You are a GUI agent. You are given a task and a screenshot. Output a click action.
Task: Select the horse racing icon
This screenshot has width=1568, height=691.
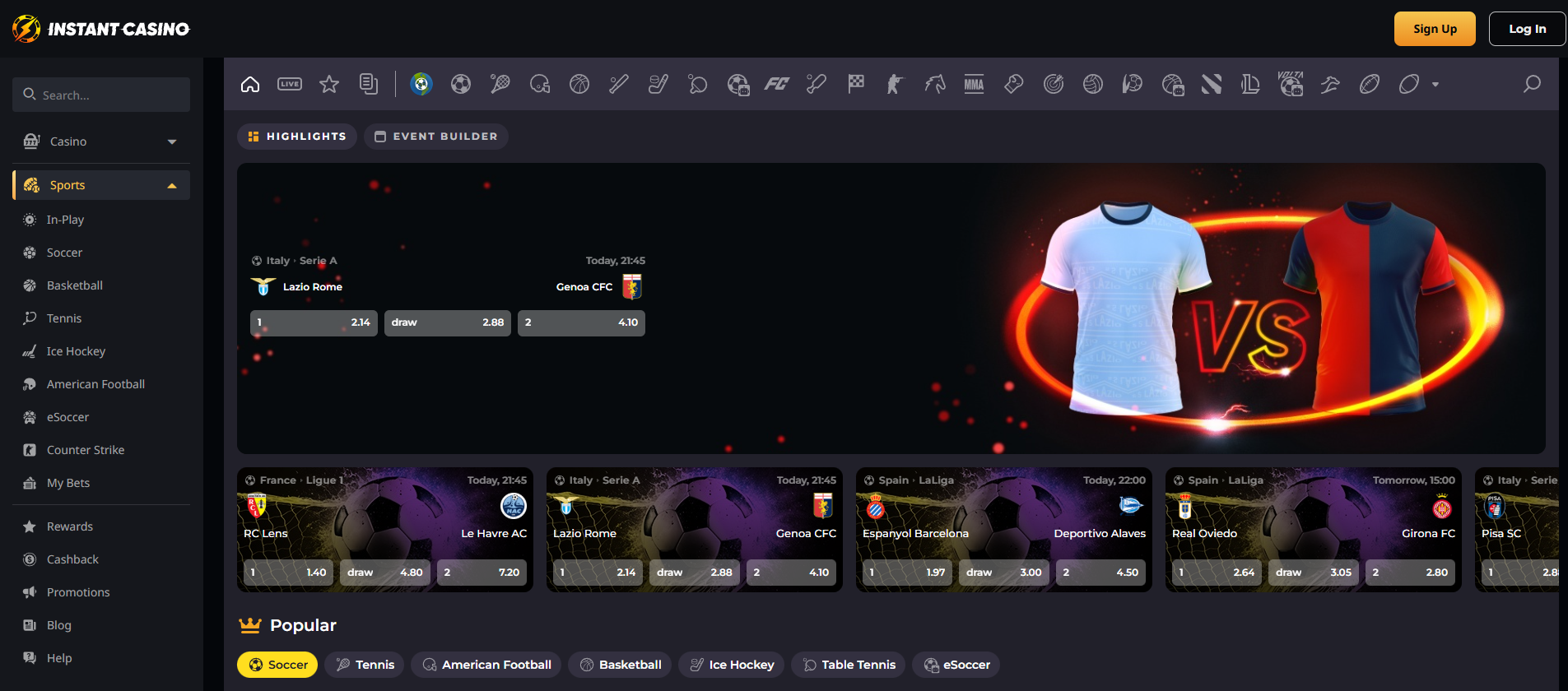click(935, 84)
